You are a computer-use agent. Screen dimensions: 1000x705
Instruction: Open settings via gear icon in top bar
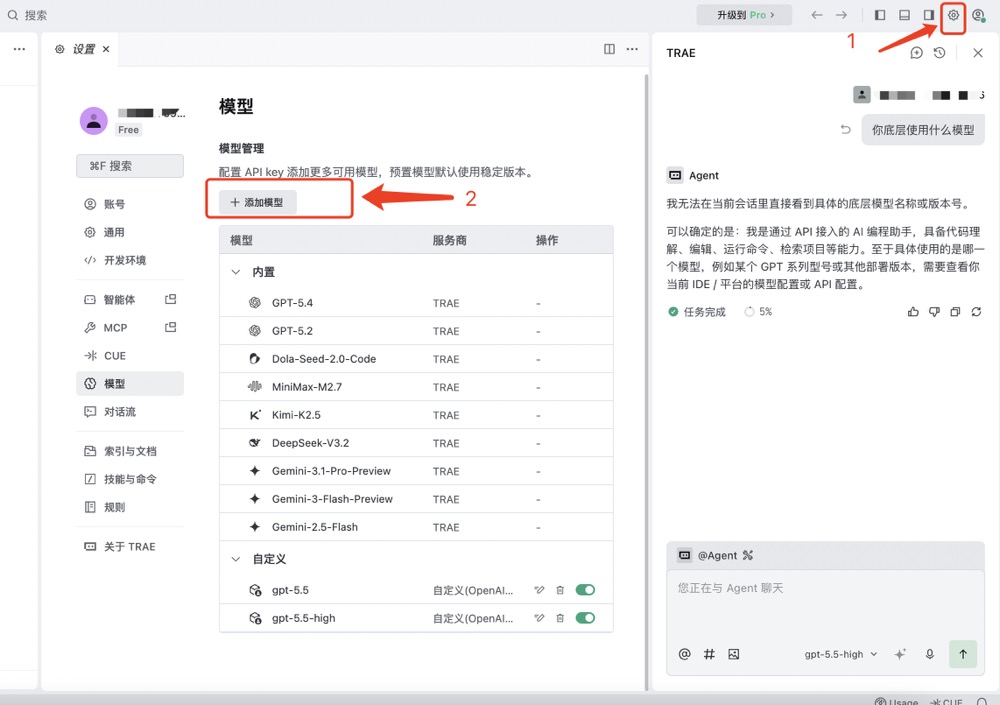coord(953,15)
